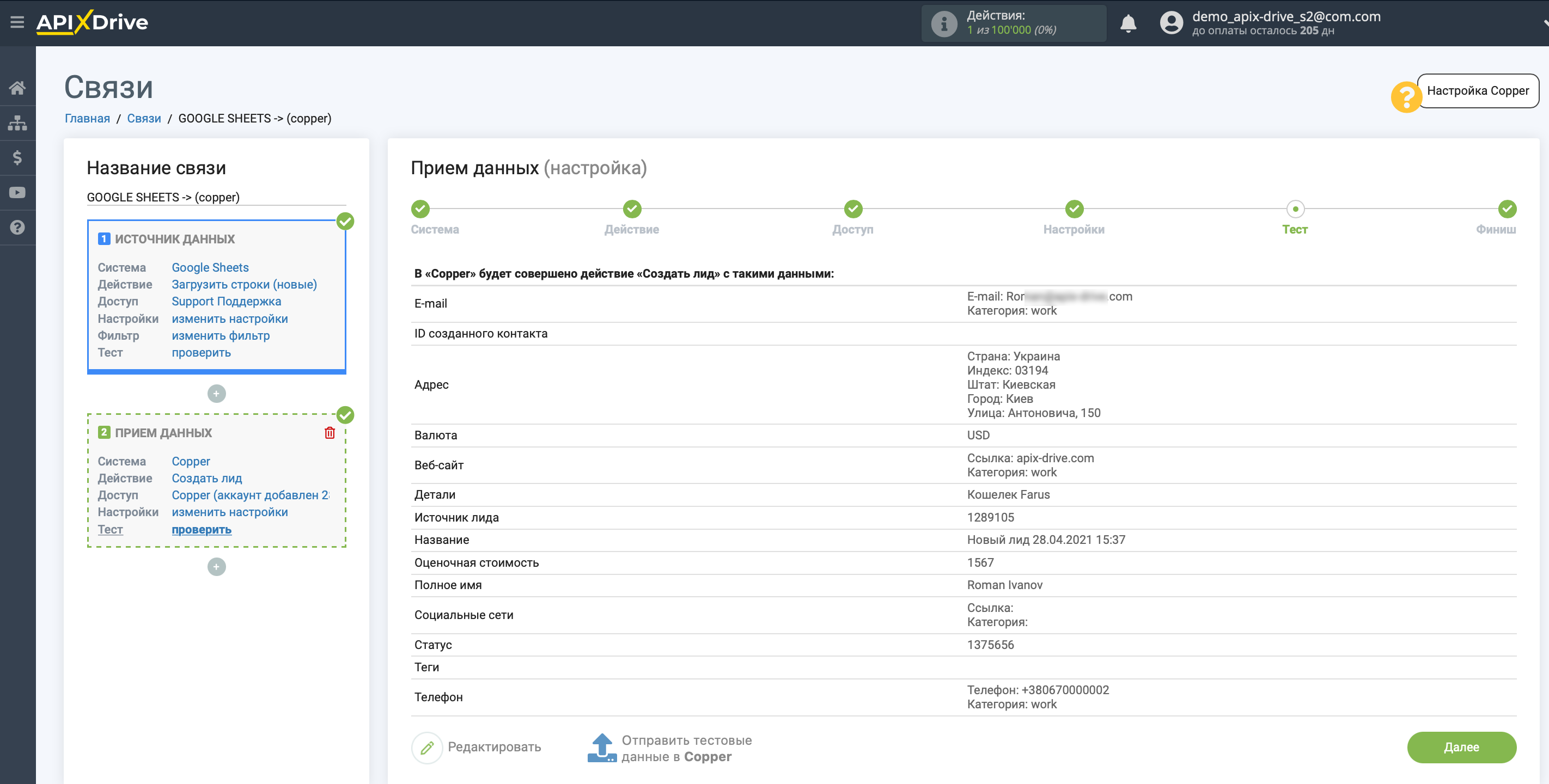Click the ПРИЕМ ДАННЫХ block header
1549x784 pixels.
click(163, 433)
